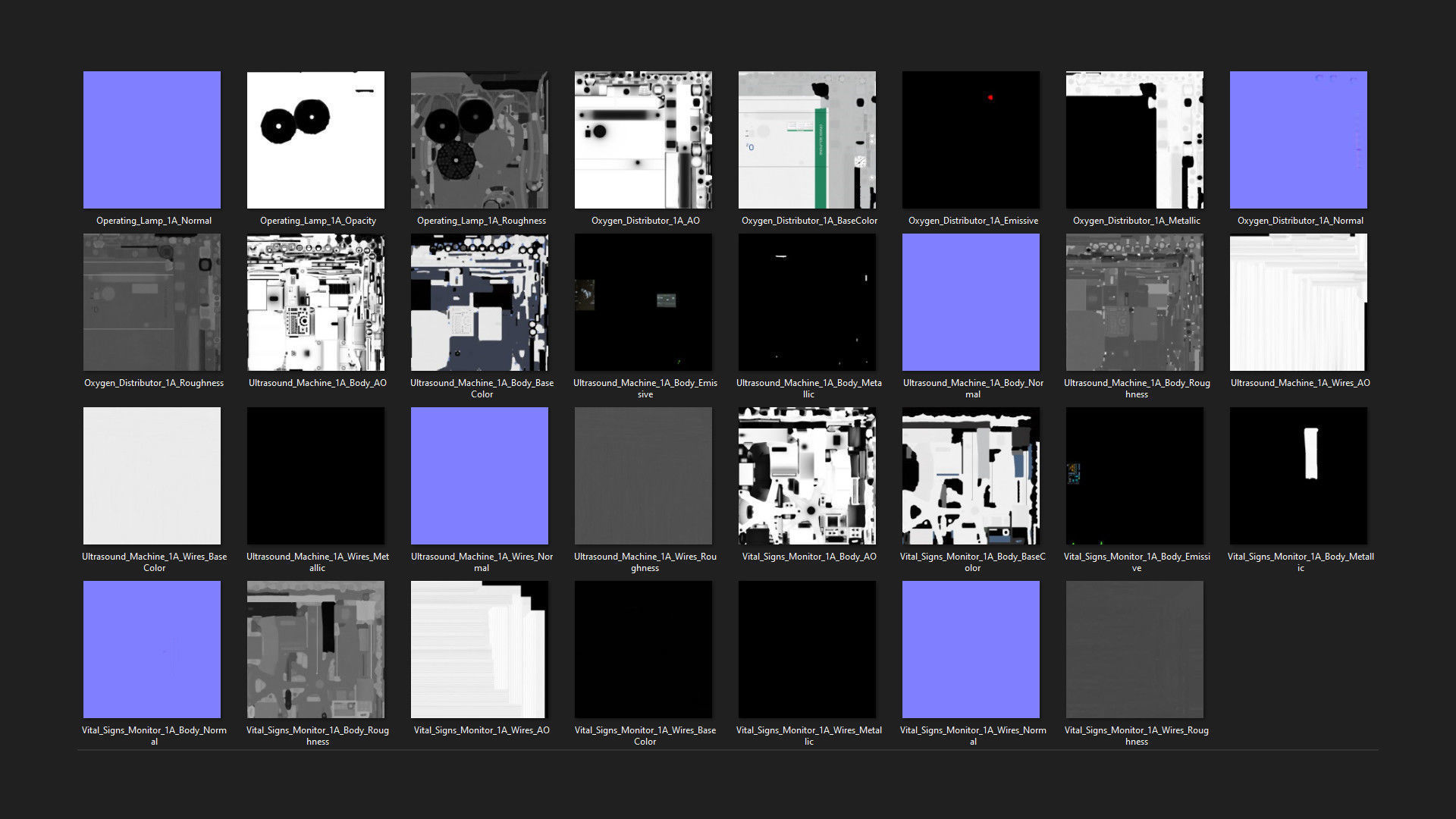Screen dimensions: 1456x819
Task: Open Vital_Signs_Monitor_1A_Body_BaseColor texture
Action: click(x=971, y=475)
